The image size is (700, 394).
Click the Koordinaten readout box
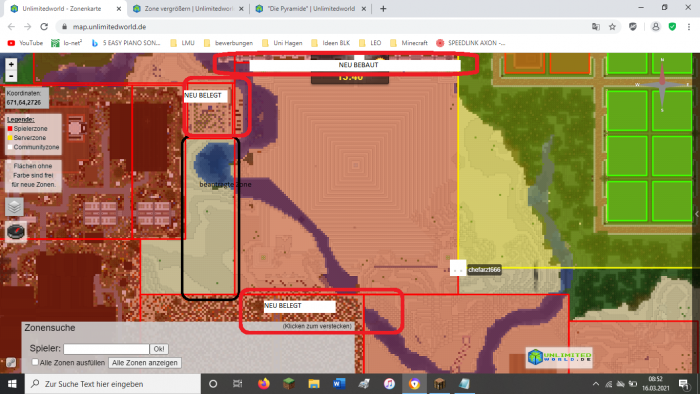click(x=27, y=98)
